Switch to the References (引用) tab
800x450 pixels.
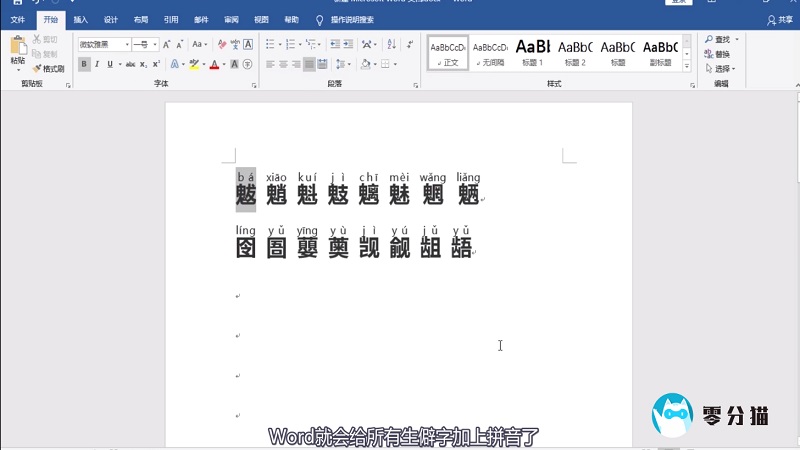(x=171, y=20)
